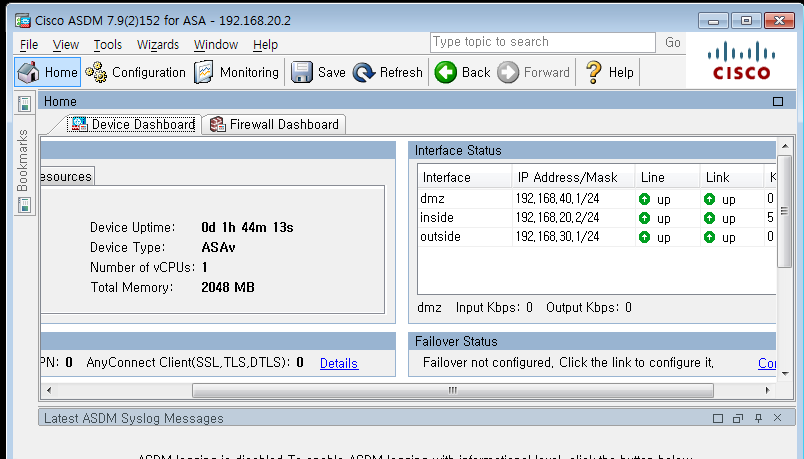
Task: Click the failover Configure link
Action: (767, 363)
